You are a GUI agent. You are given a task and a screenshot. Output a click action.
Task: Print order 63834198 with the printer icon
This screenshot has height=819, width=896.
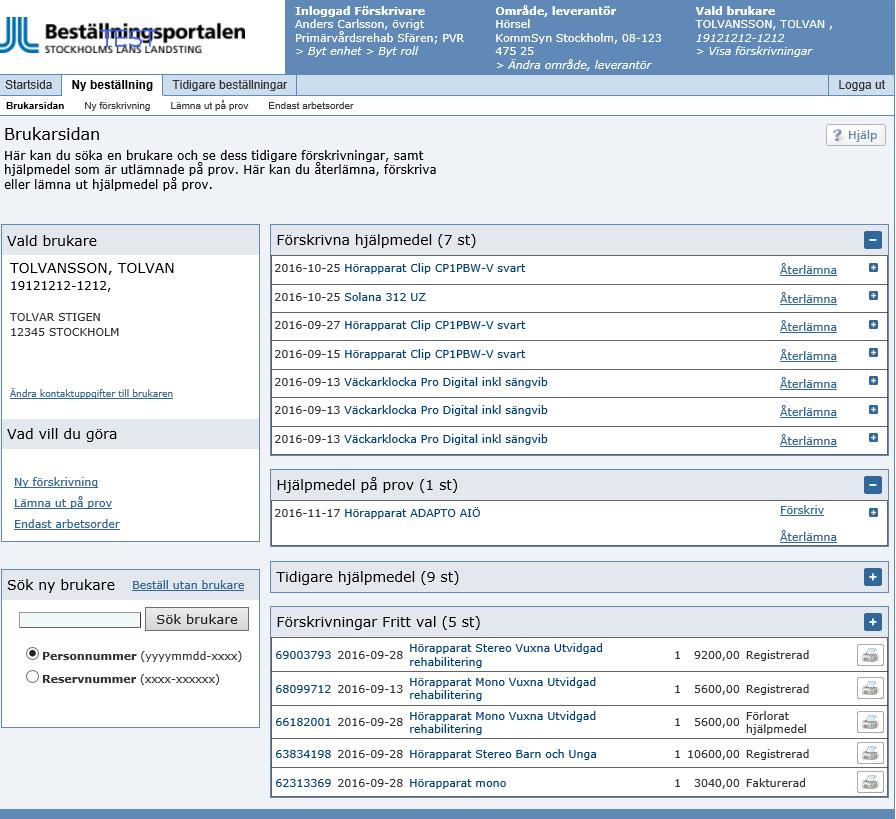coord(870,754)
